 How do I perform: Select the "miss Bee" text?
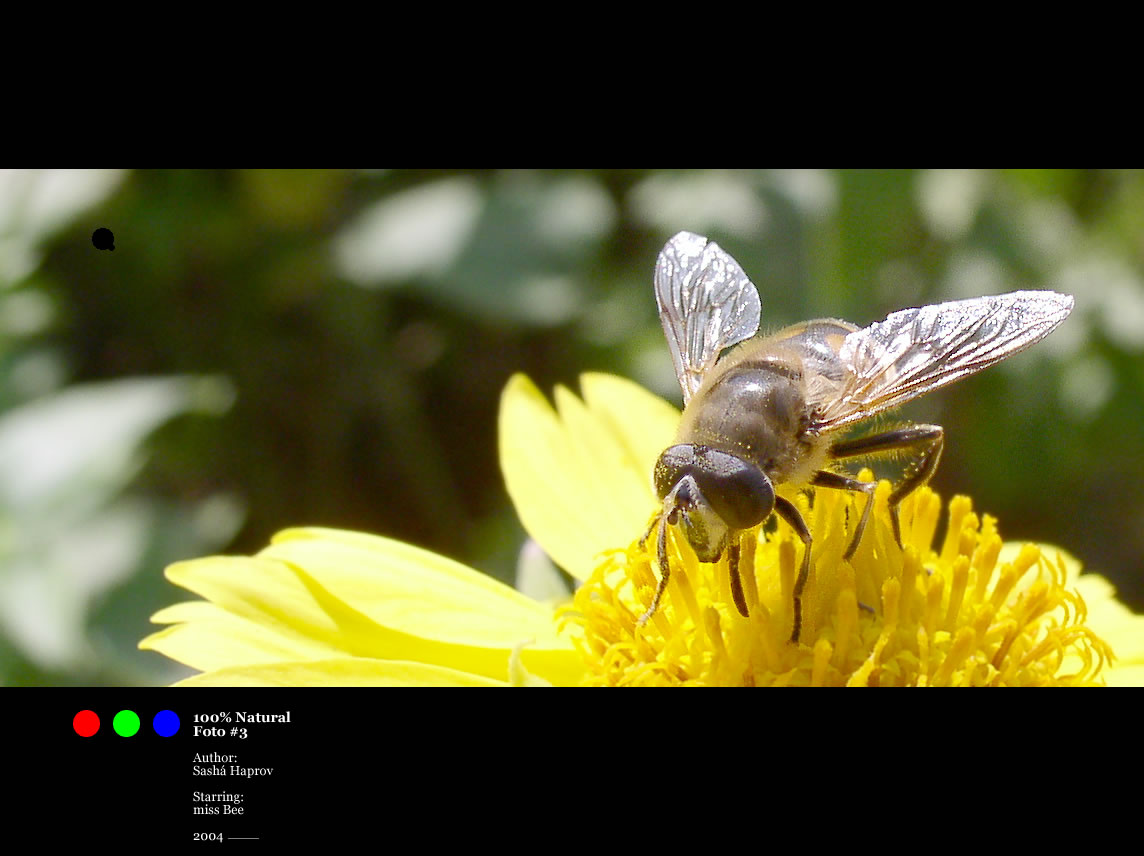click(218, 809)
